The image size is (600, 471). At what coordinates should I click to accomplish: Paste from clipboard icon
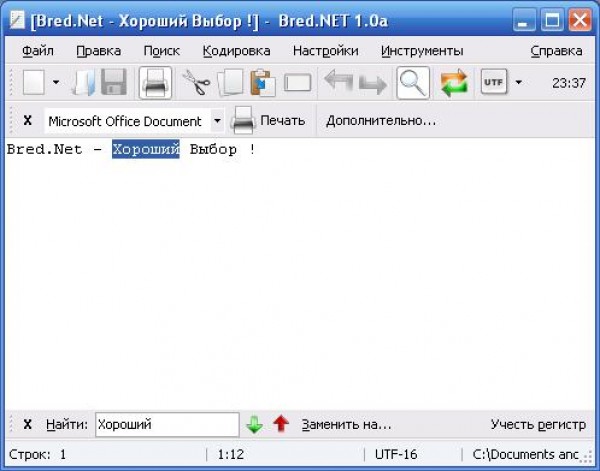(263, 82)
